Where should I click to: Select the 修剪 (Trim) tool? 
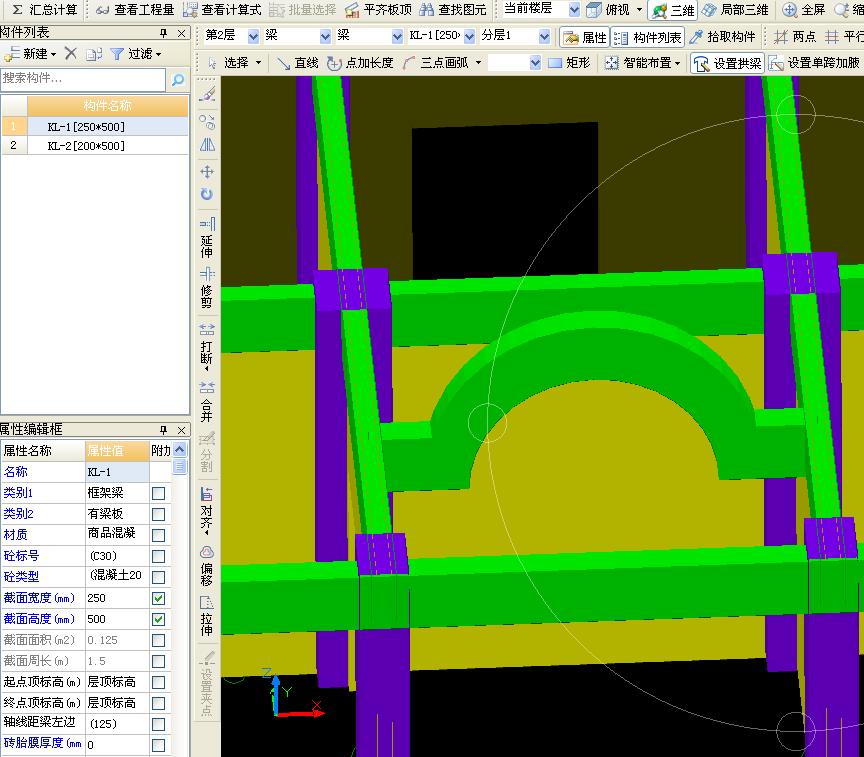pos(207,286)
